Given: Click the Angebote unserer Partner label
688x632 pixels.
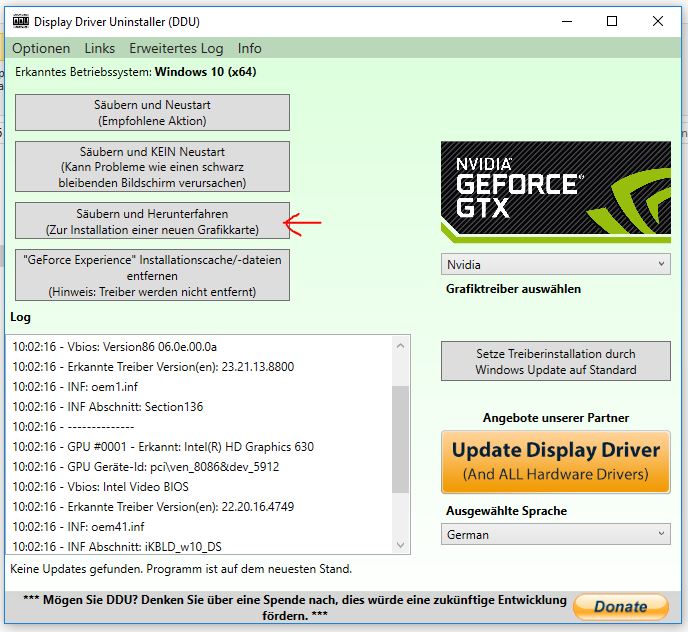Looking at the screenshot, I should coord(556,418).
